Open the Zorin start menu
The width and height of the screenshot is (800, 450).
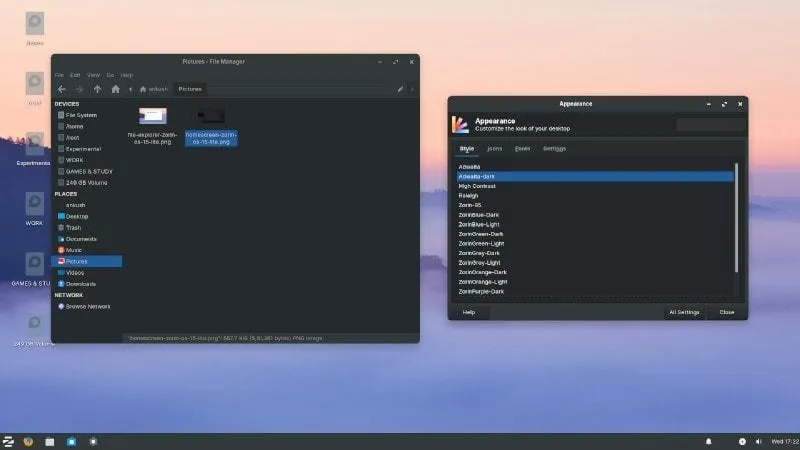click(9, 441)
